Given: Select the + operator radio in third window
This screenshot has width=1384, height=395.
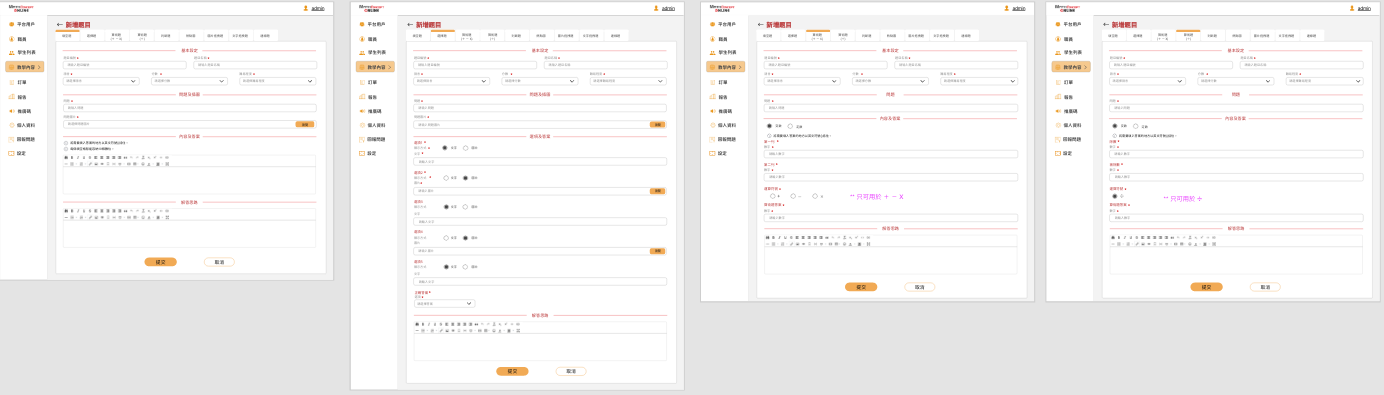Looking at the screenshot, I should coord(773,196).
